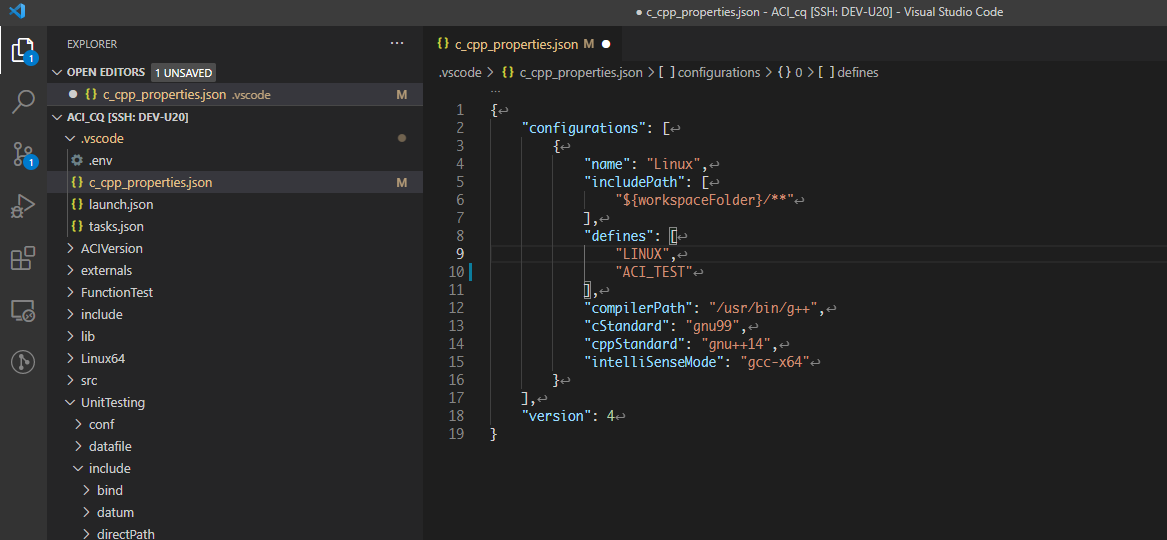Expand the FunctionTest folder
1167x540 pixels.
click(70, 292)
